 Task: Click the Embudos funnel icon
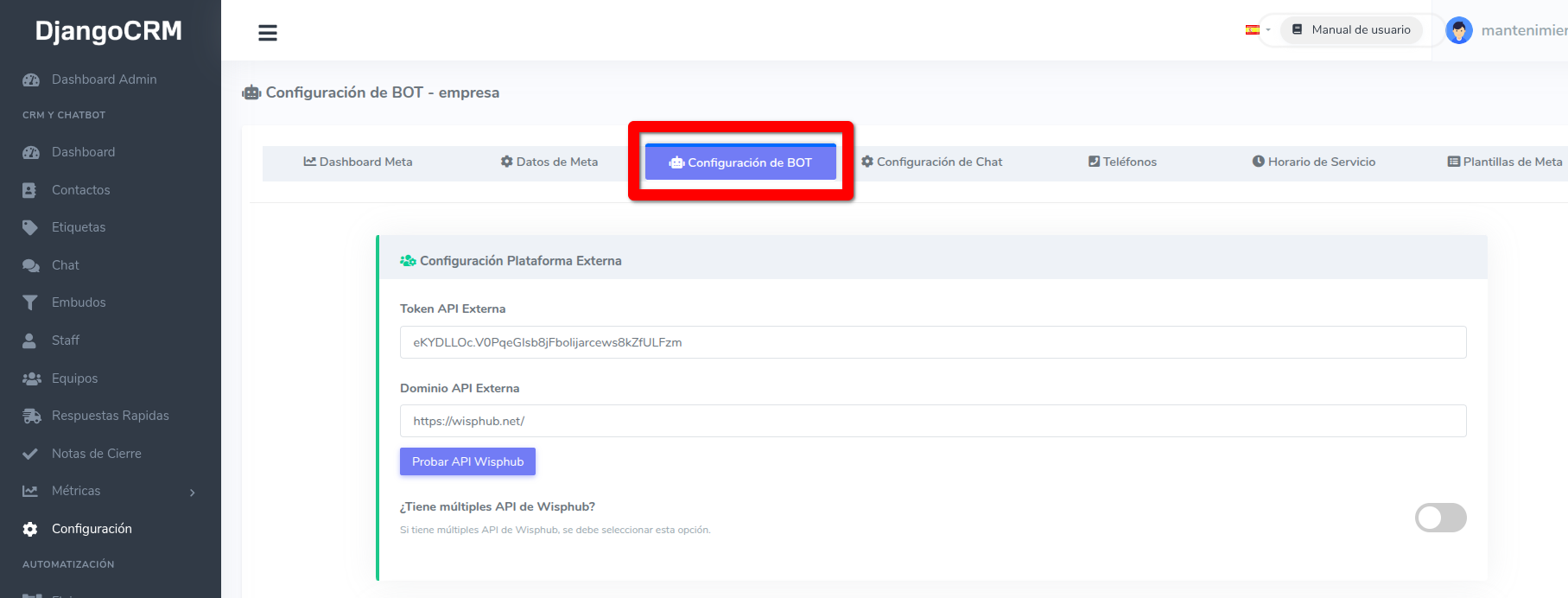tap(30, 302)
